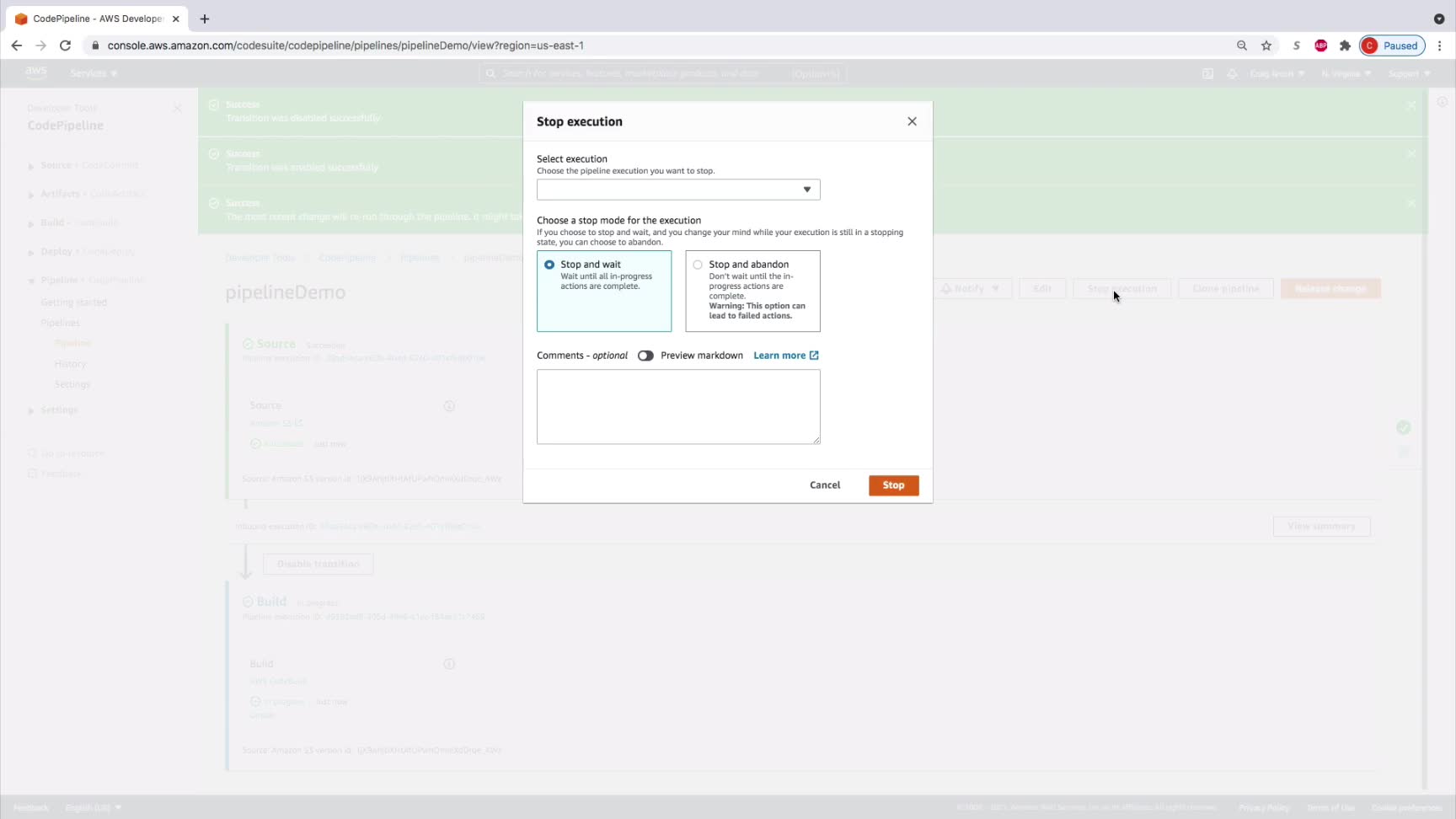1456x819 pixels.
Task: Open the ABP ad blocker extension
Action: pyautogui.click(x=1321, y=45)
